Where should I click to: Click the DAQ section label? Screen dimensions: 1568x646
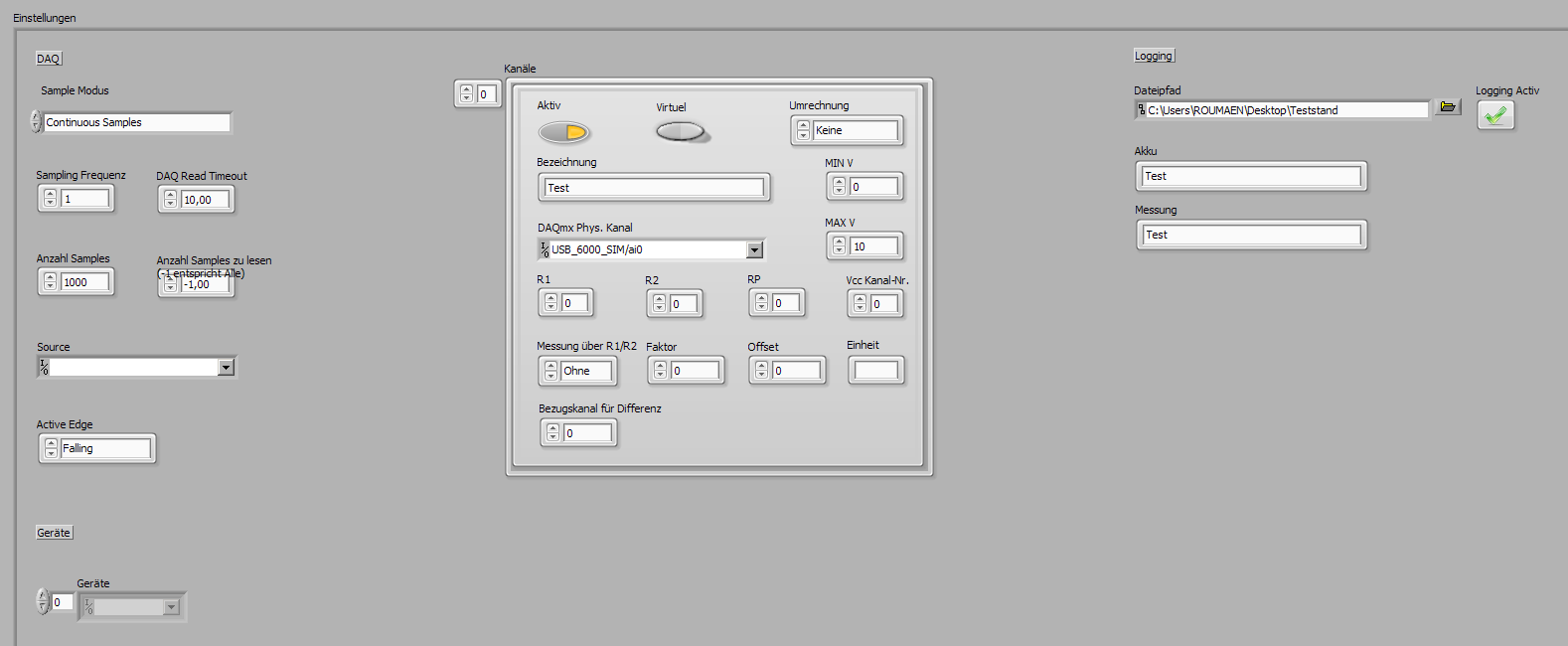[x=49, y=59]
